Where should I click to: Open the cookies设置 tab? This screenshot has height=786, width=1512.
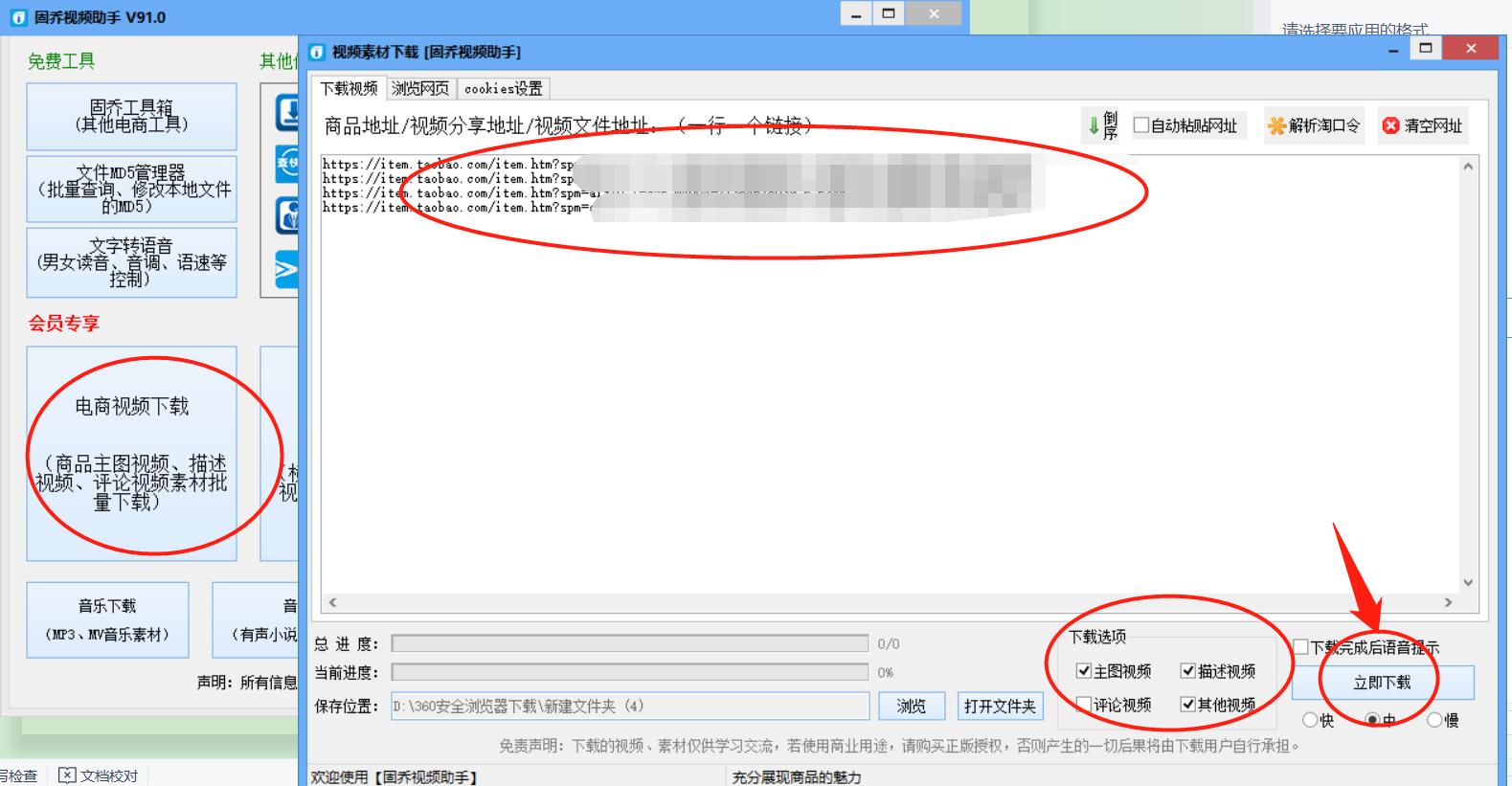point(503,88)
